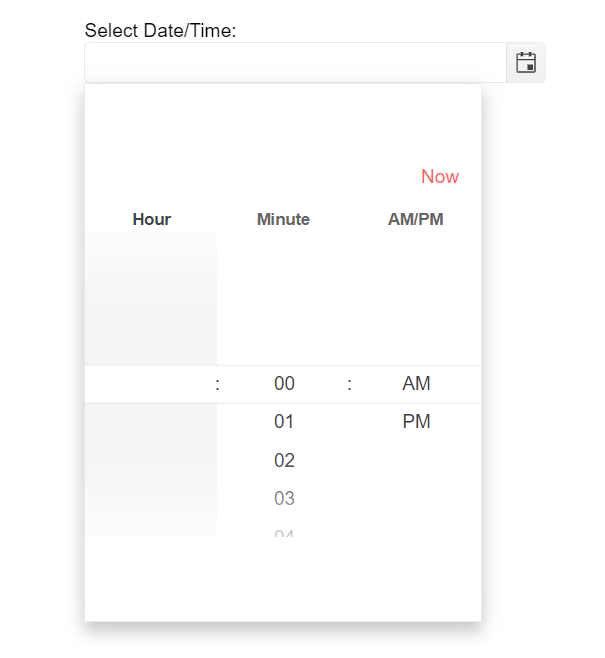This screenshot has height=658, width=605.
Task: Pick minute 01 from the Minute list
Action: click(284, 421)
